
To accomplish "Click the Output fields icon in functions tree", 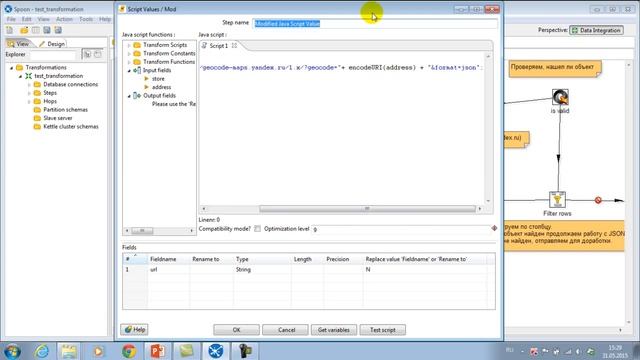I will tap(137, 96).
